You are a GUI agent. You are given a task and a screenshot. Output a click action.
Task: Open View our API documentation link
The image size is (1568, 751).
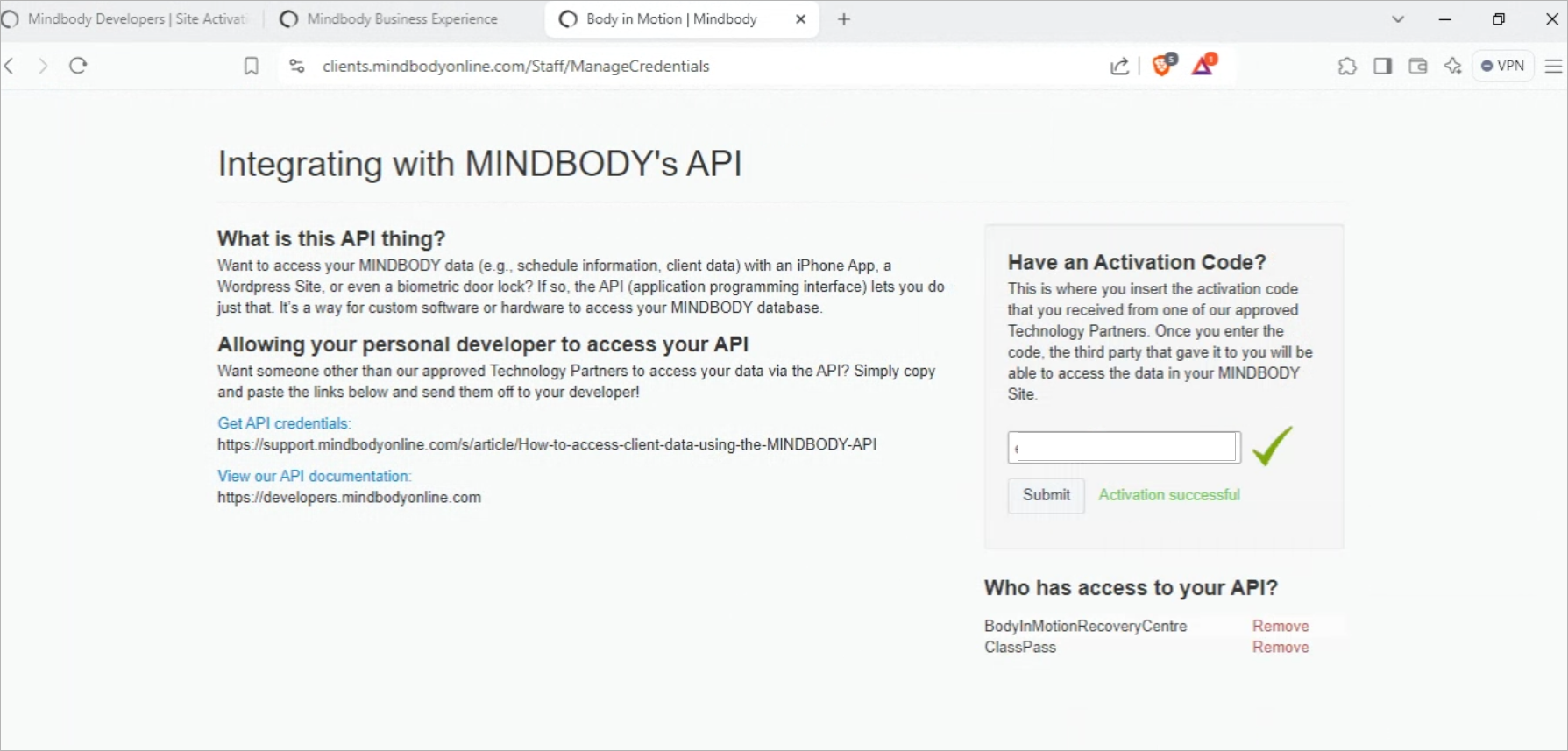[314, 476]
